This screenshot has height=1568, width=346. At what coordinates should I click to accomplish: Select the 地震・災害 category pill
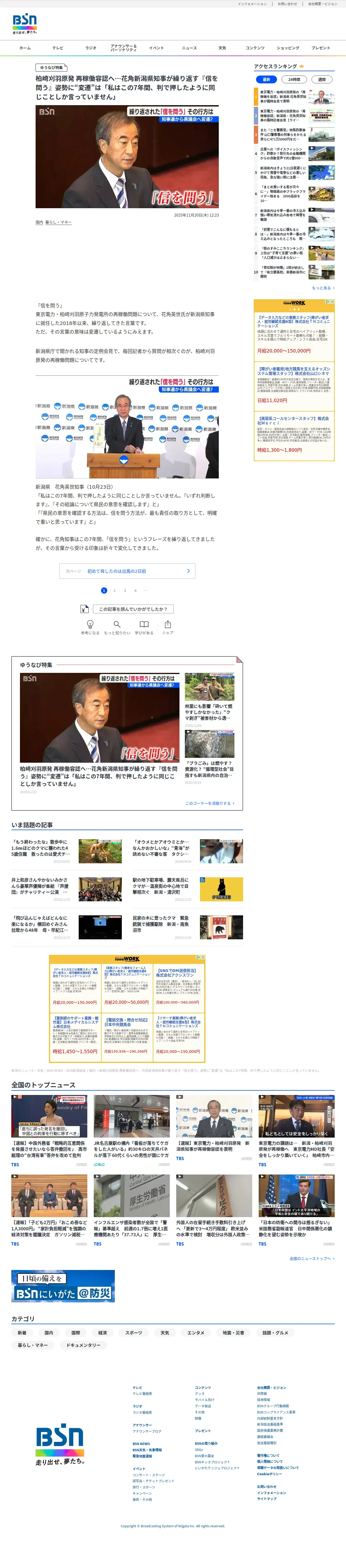[x=234, y=1333]
